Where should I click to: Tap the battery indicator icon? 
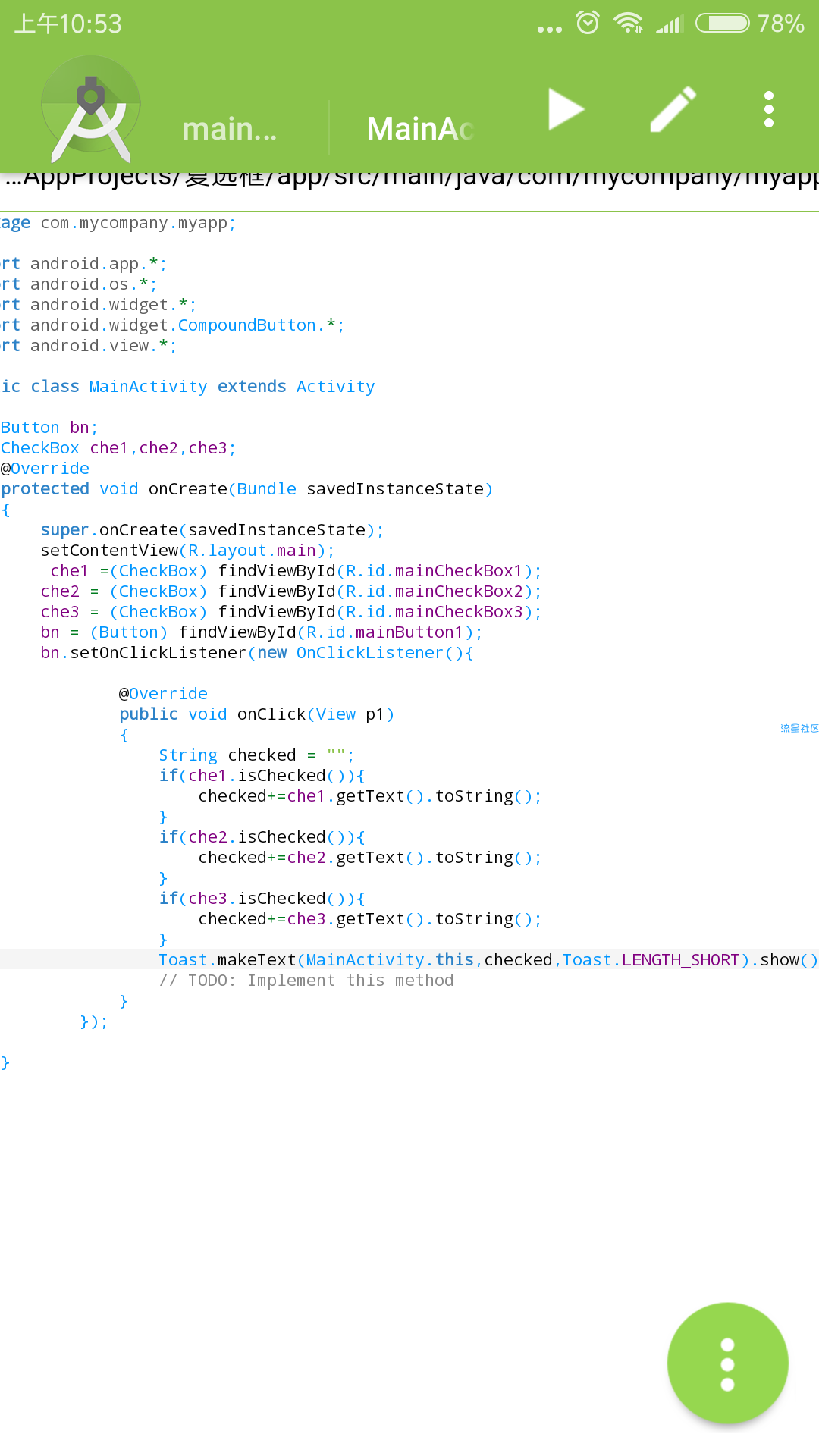[722, 24]
